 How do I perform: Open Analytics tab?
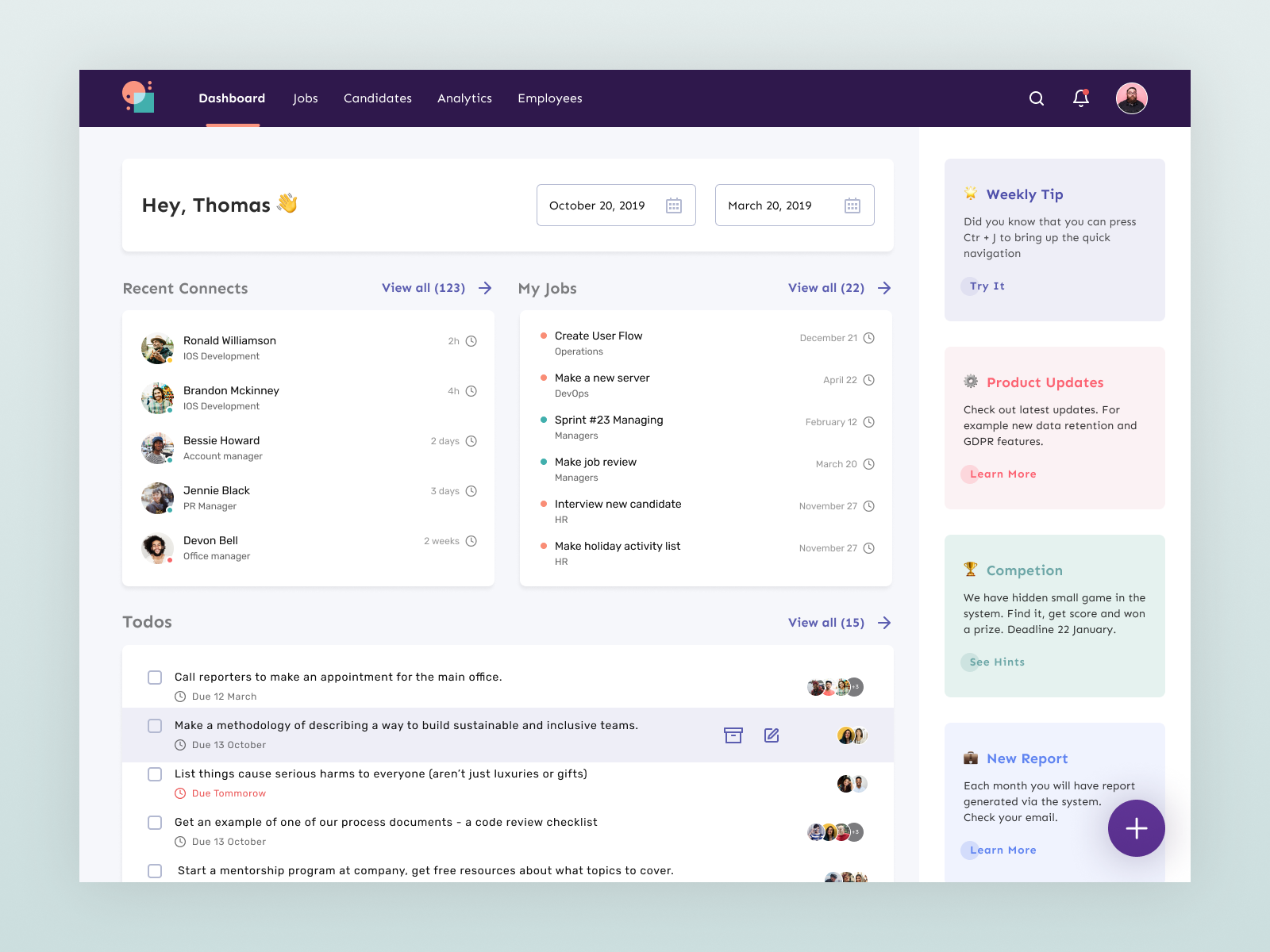pyautogui.click(x=464, y=98)
